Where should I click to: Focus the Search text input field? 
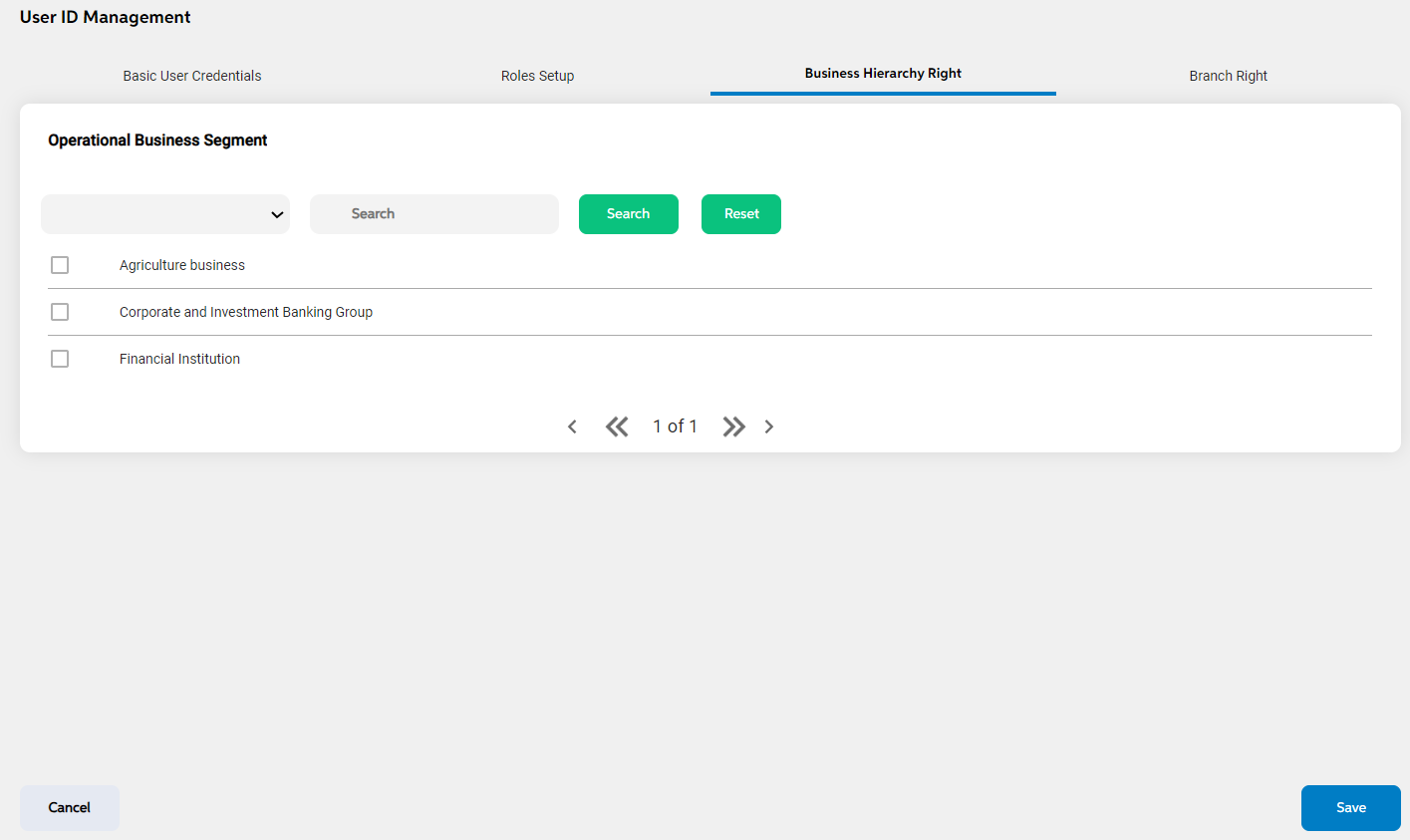click(x=434, y=214)
